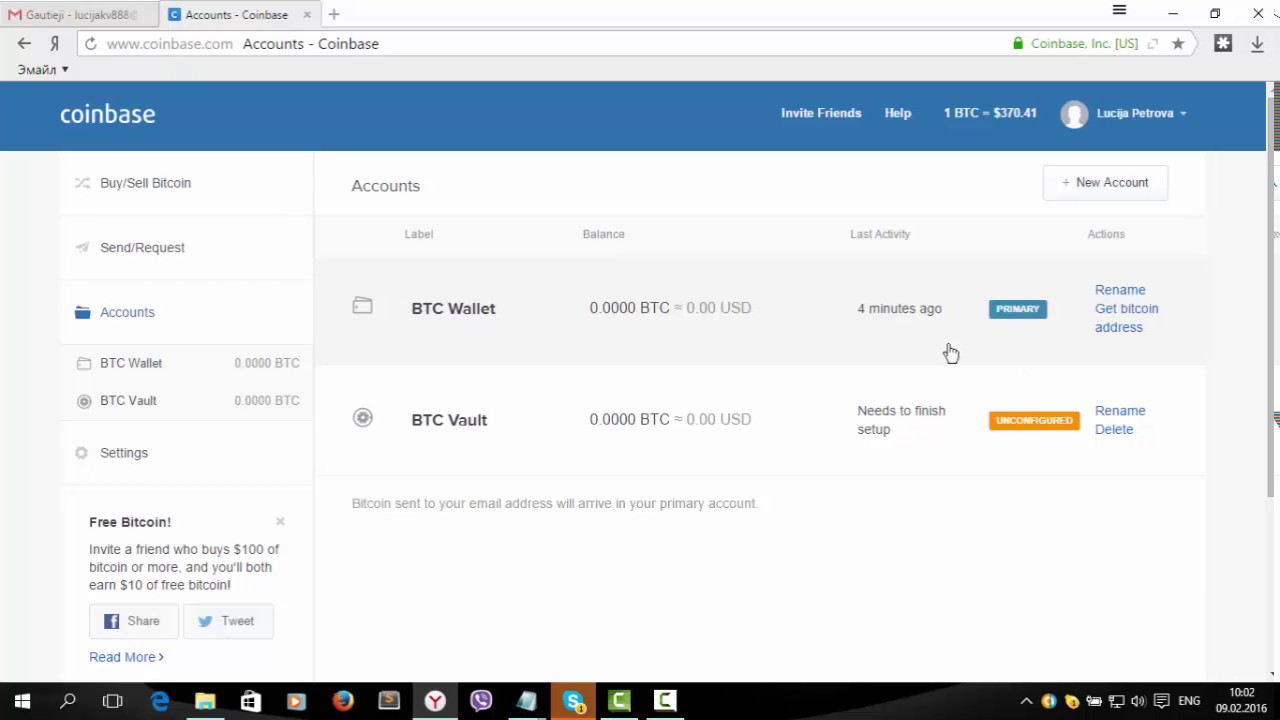
Task: Open Send/Request menu item
Action: coord(142,247)
